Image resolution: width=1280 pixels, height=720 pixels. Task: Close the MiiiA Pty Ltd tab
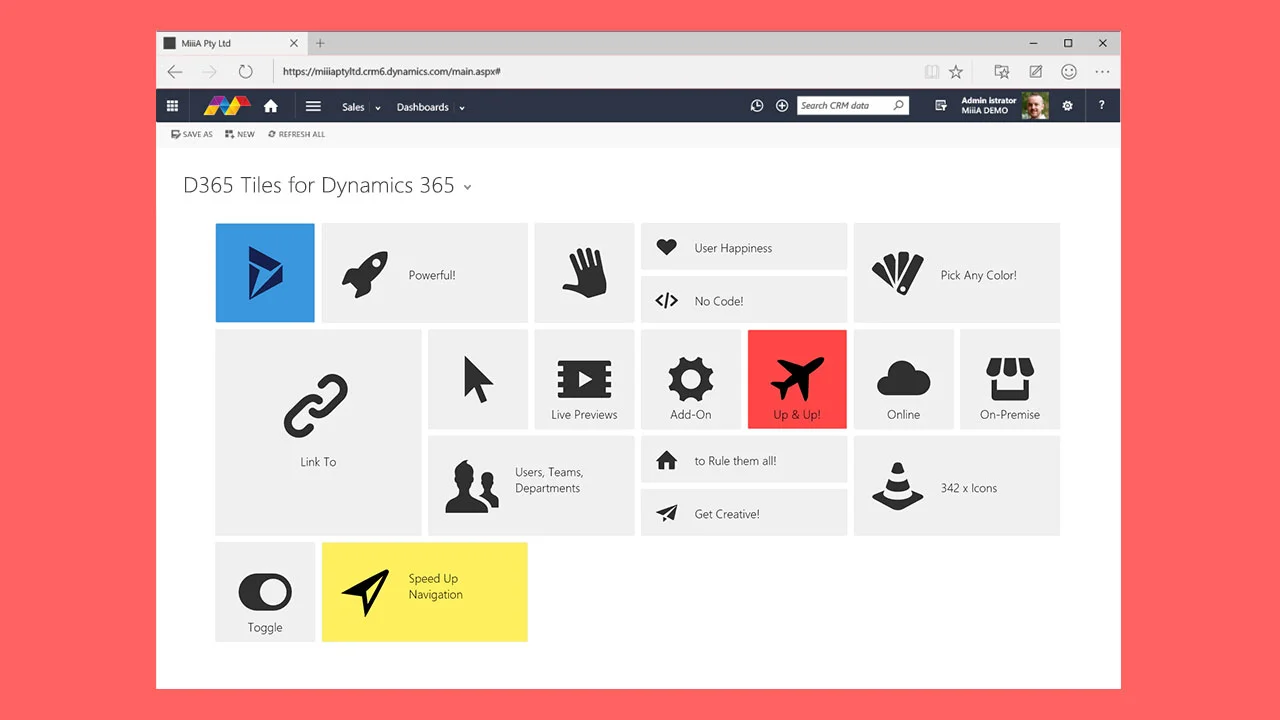point(294,43)
